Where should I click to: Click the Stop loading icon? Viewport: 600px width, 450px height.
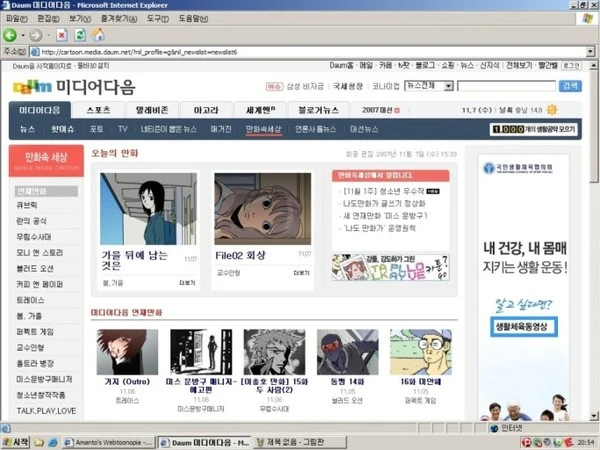[62, 35]
